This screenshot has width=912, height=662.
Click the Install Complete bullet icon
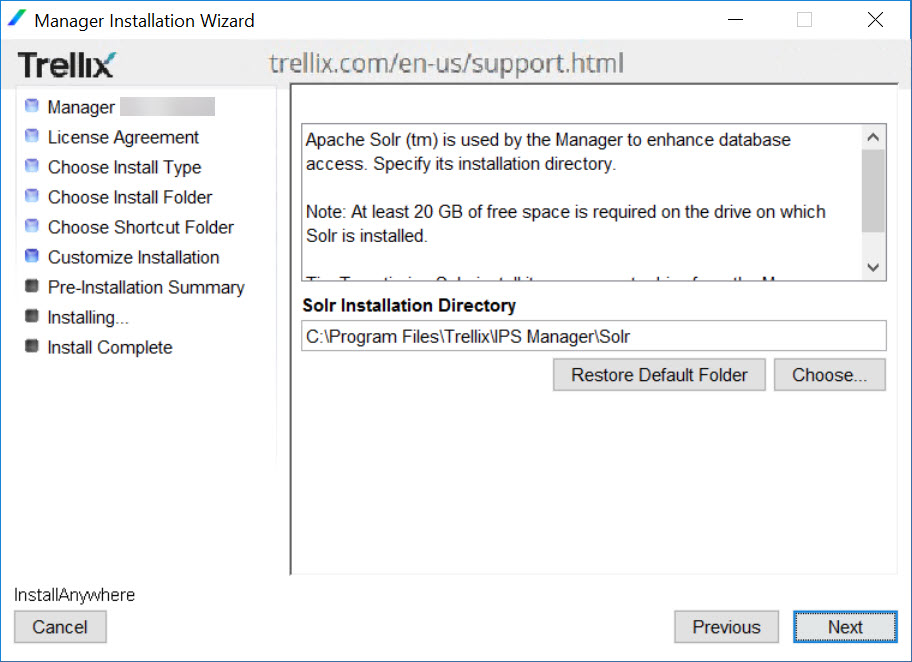tap(32, 346)
